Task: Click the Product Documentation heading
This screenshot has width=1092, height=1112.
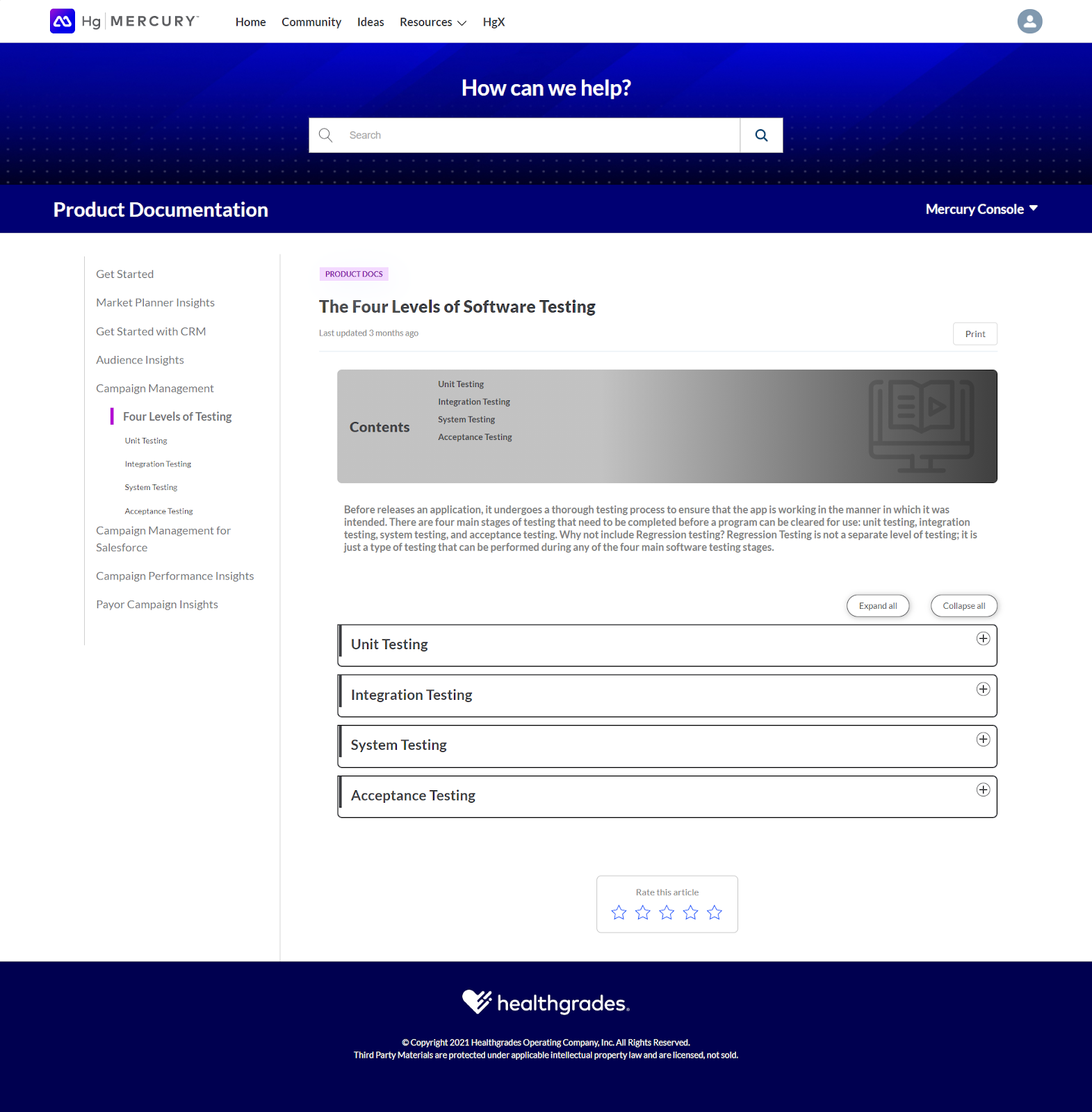Action: point(161,210)
